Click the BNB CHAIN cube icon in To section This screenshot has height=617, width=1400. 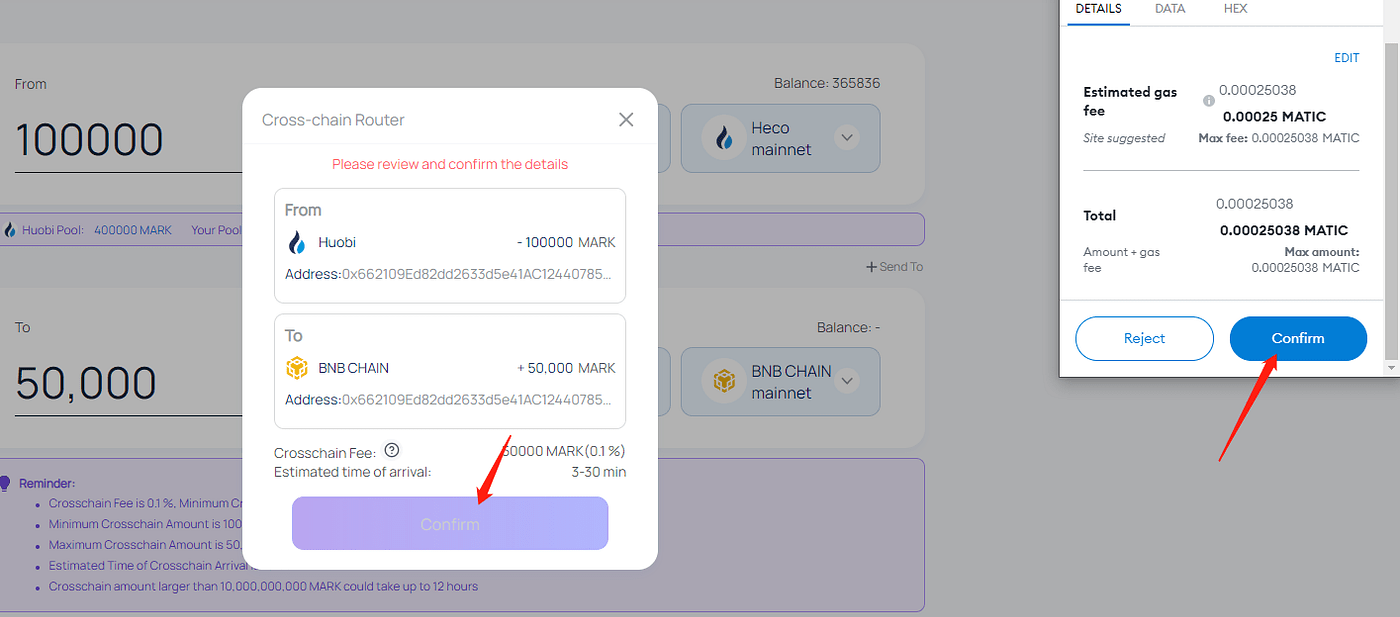click(x=296, y=367)
